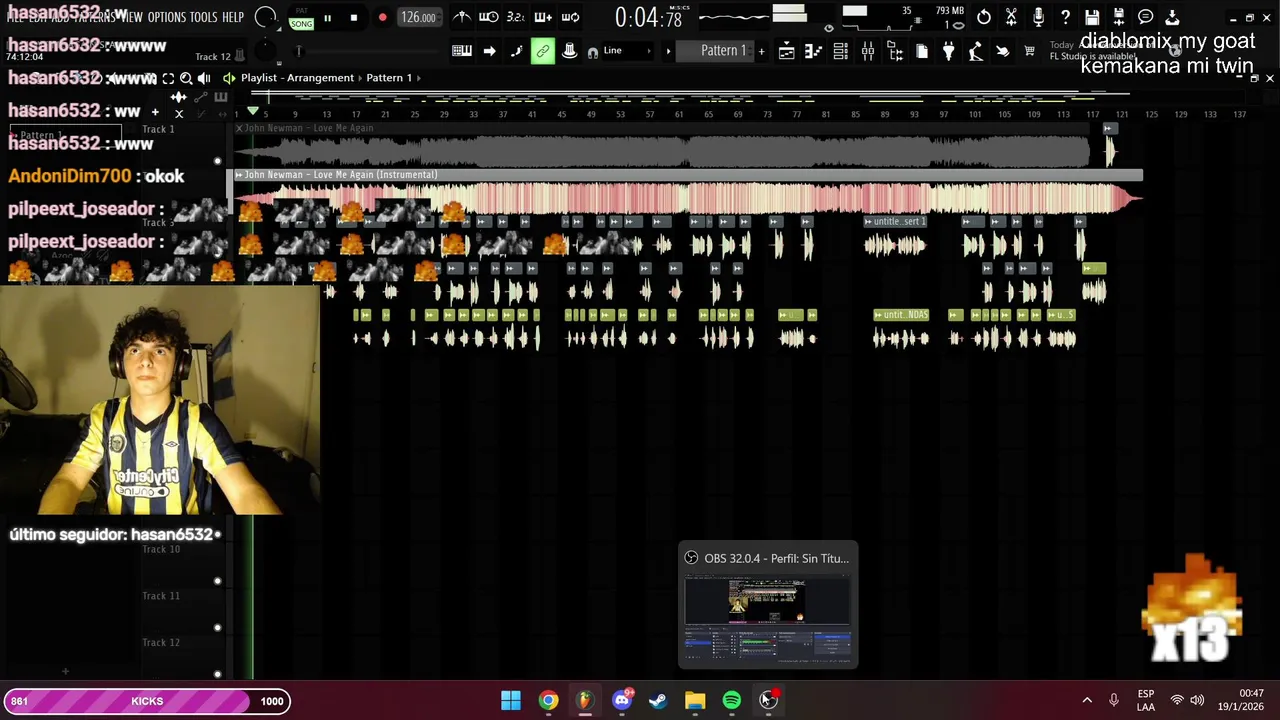Click the one-click recording microphone icon
Image resolution: width=1280 pixels, height=720 pixels.
coord(1038,17)
